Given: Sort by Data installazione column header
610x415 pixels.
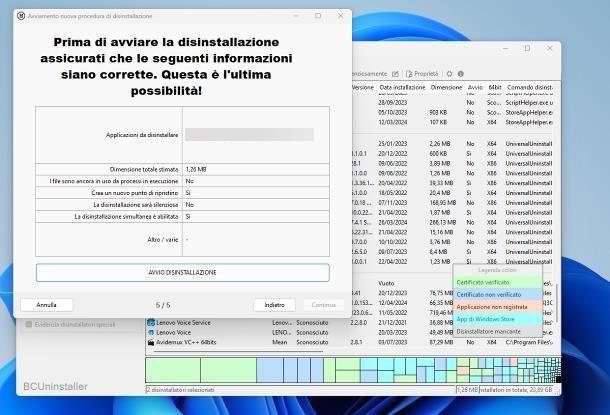Looking at the screenshot, I should (402, 88).
